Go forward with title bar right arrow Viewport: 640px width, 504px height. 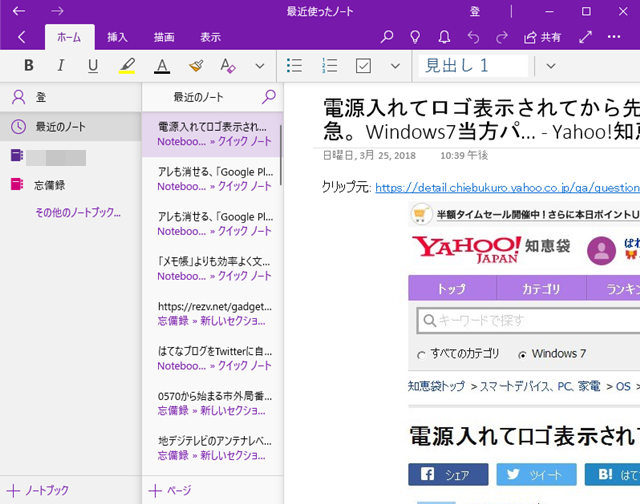click(x=57, y=11)
